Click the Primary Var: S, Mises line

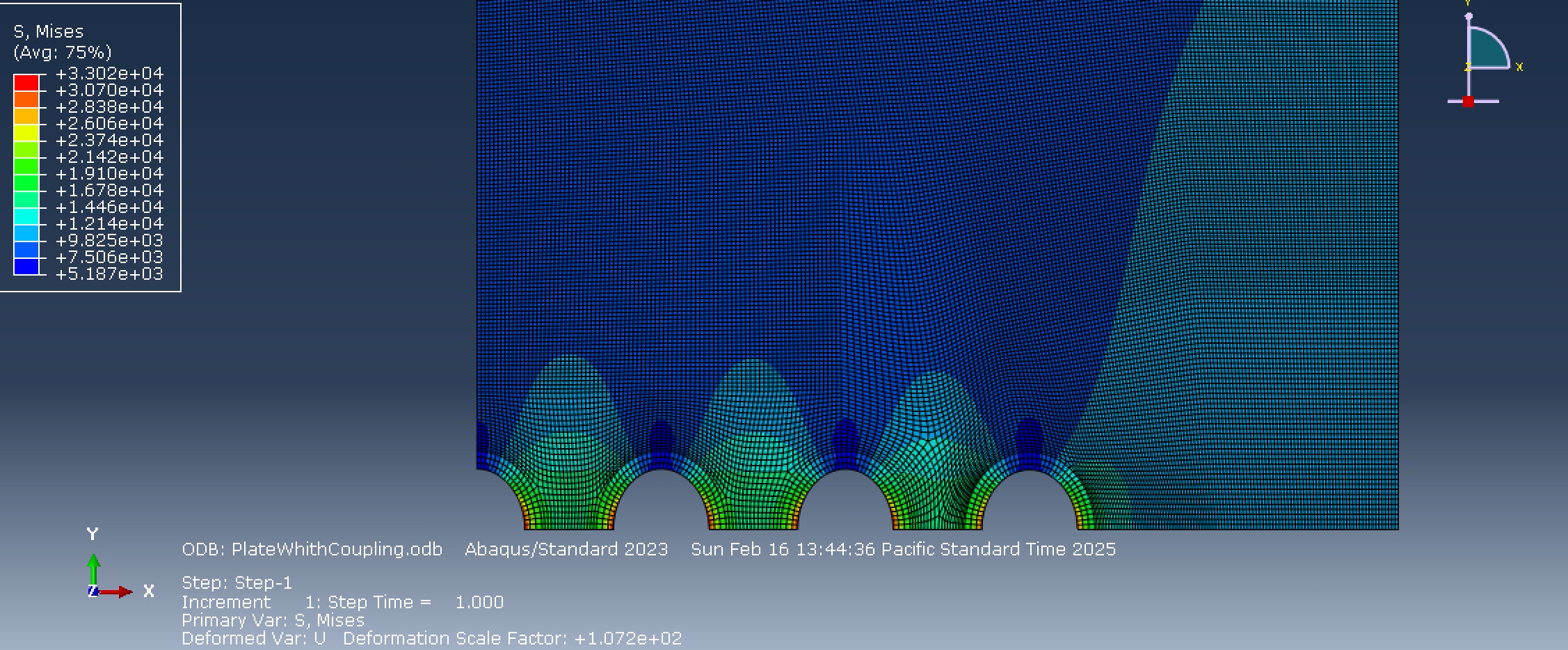[273, 620]
